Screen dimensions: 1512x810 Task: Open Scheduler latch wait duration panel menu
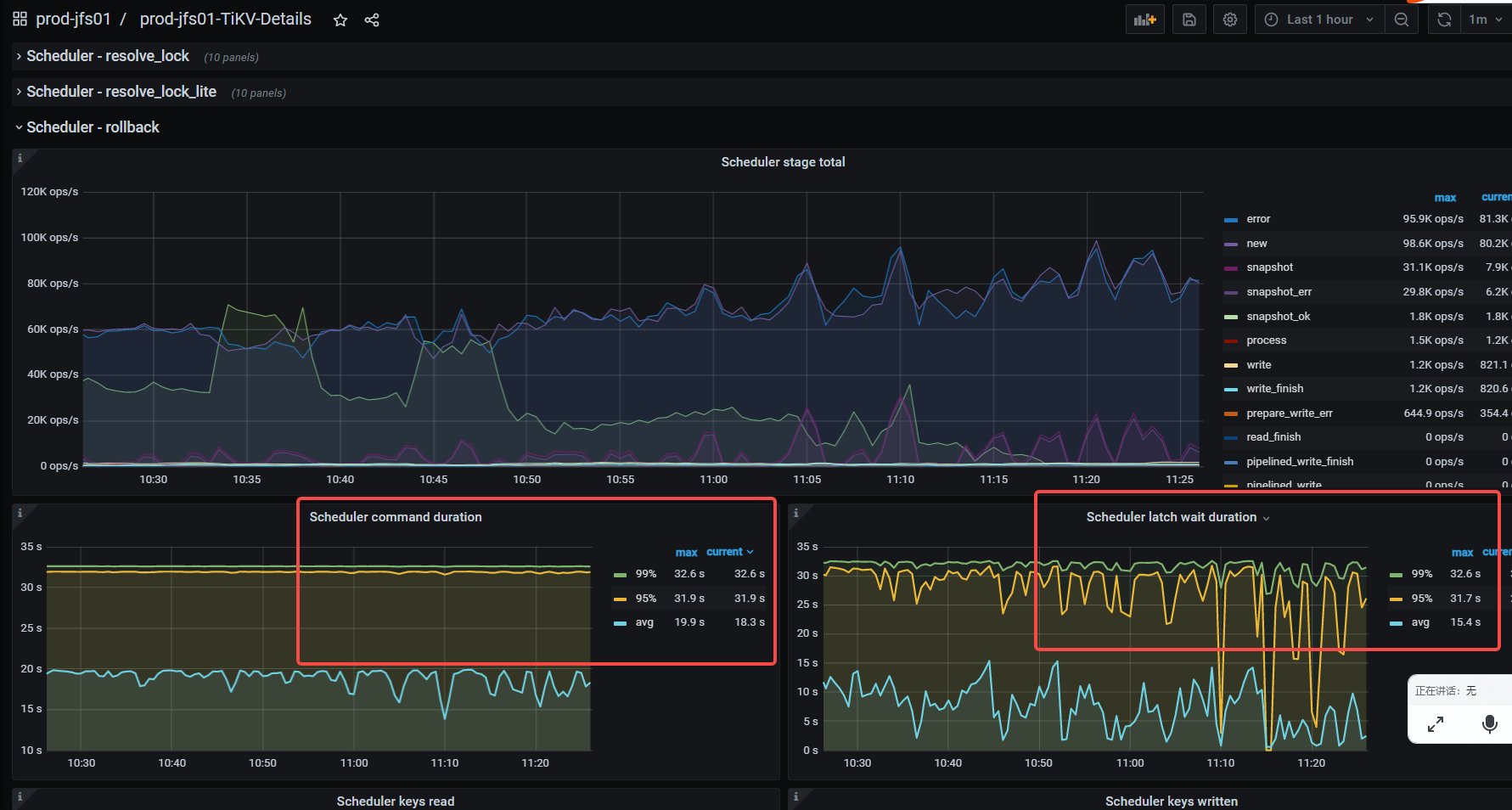coord(1177,517)
